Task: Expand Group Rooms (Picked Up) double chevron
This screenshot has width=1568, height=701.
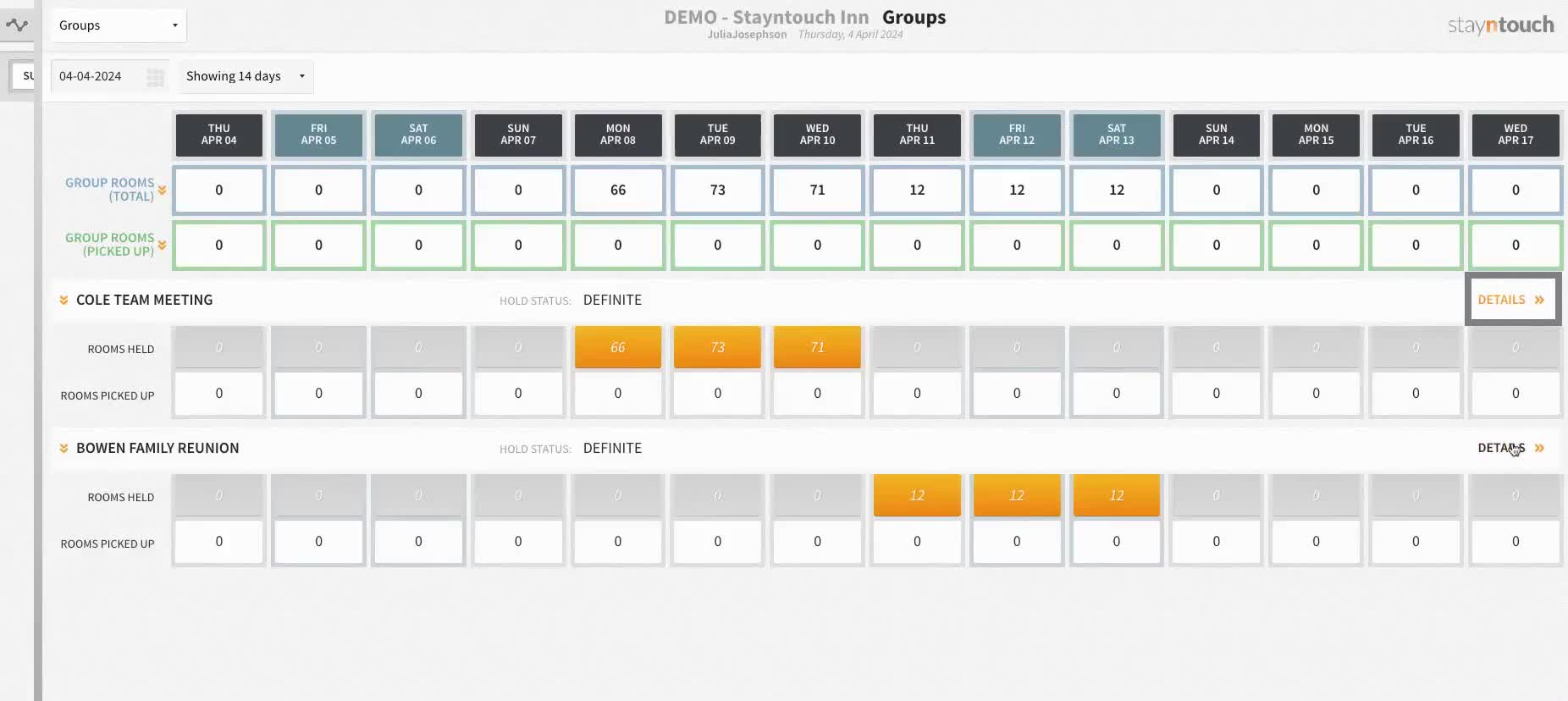Action: click(x=162, y=246)
